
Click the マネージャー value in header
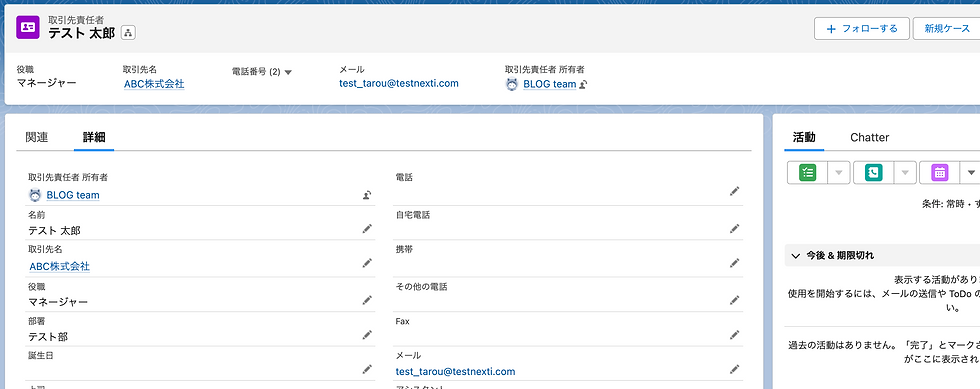click(x=47, y=83)
